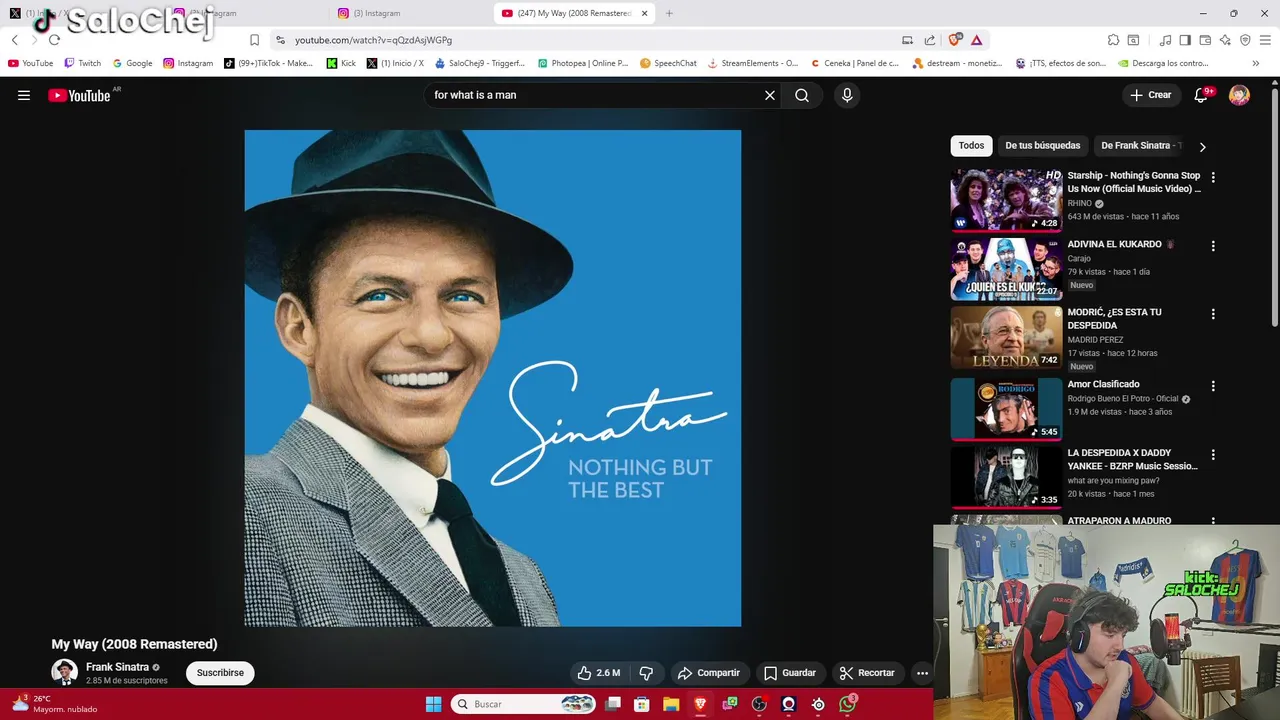Click the browser address bar URL
1280x720 pixels.
pos(373,40)
